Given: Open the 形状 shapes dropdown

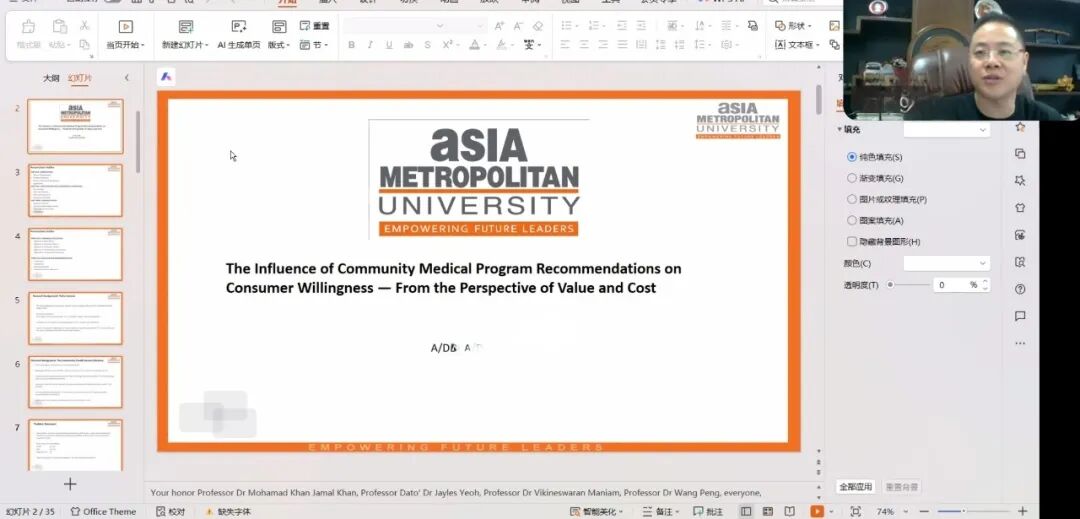Looking at the screenshot, I should click(x=793, y=26).
